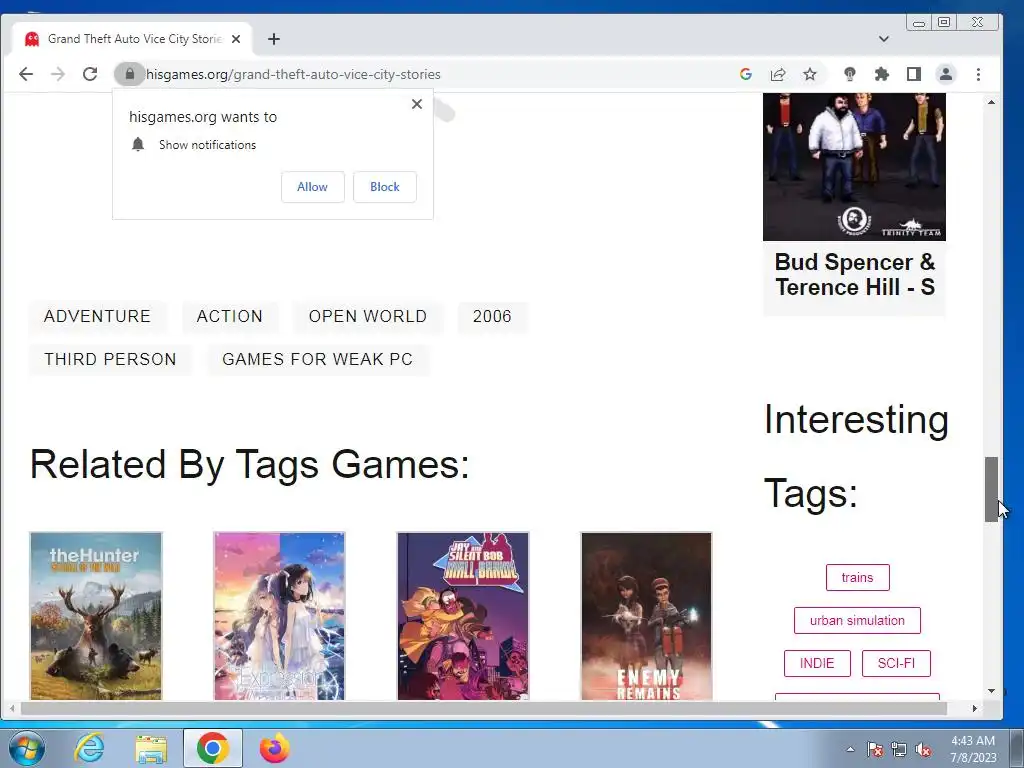Reload the current page

point(90,74)
